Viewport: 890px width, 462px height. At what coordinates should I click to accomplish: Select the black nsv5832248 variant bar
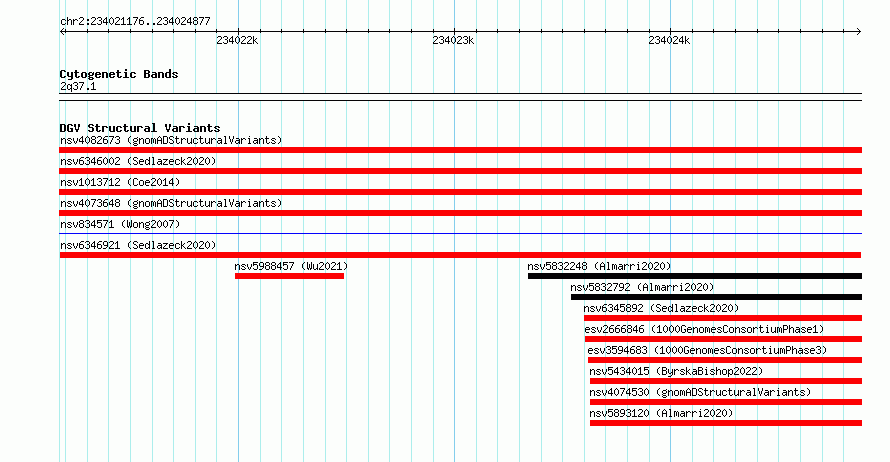tap(695, 276)
